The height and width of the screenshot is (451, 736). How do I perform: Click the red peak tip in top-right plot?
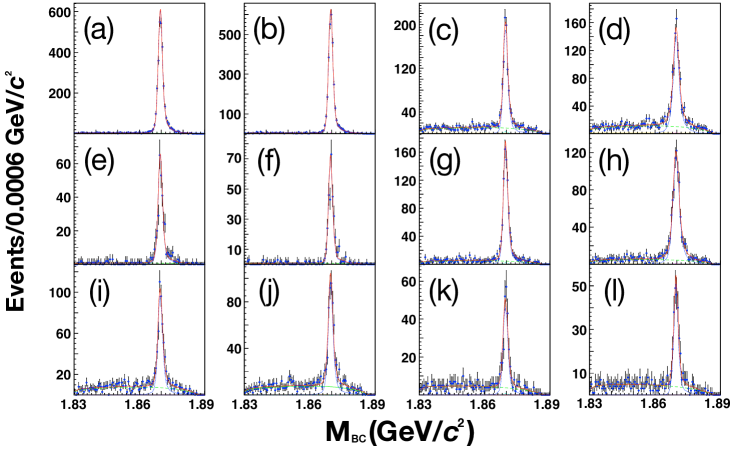point(676,28)
